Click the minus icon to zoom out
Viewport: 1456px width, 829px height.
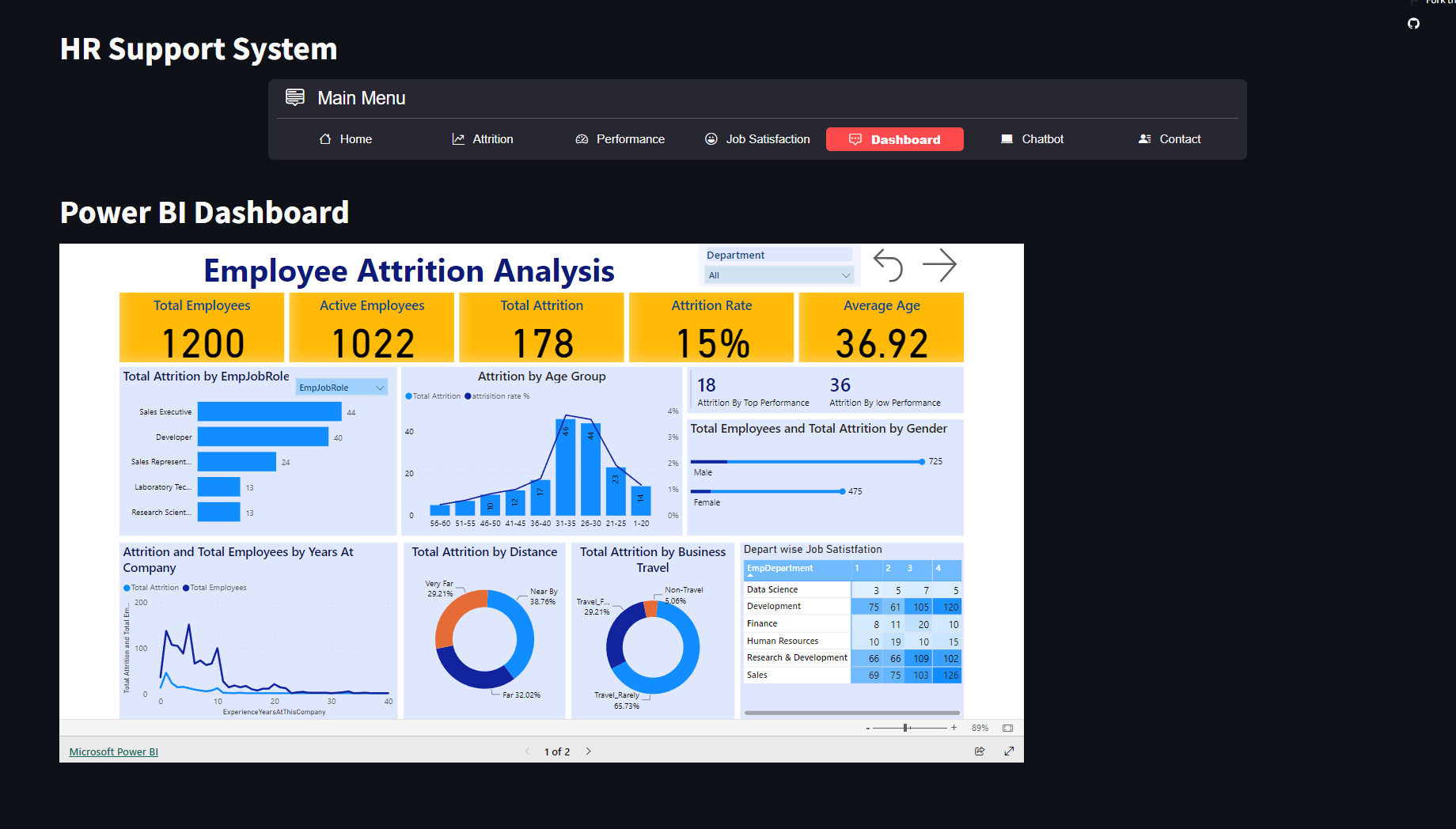pos(867,727)
